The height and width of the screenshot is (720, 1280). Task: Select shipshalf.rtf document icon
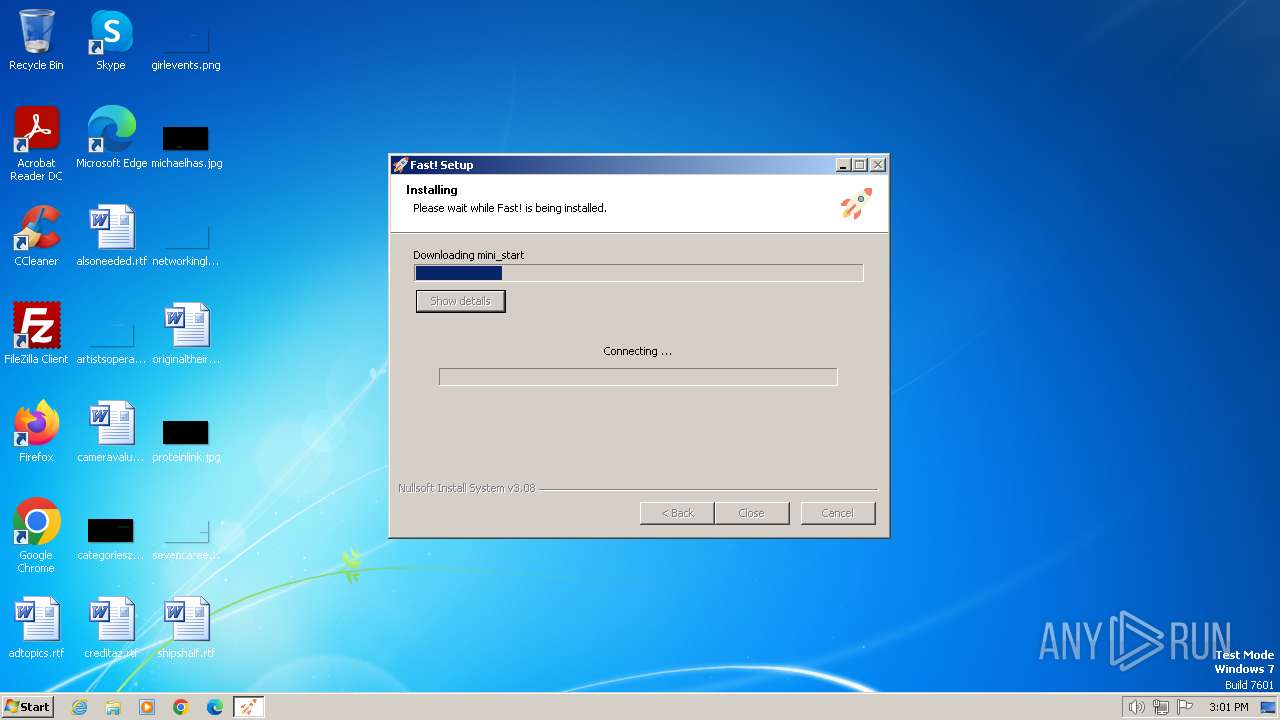point(186,628)
